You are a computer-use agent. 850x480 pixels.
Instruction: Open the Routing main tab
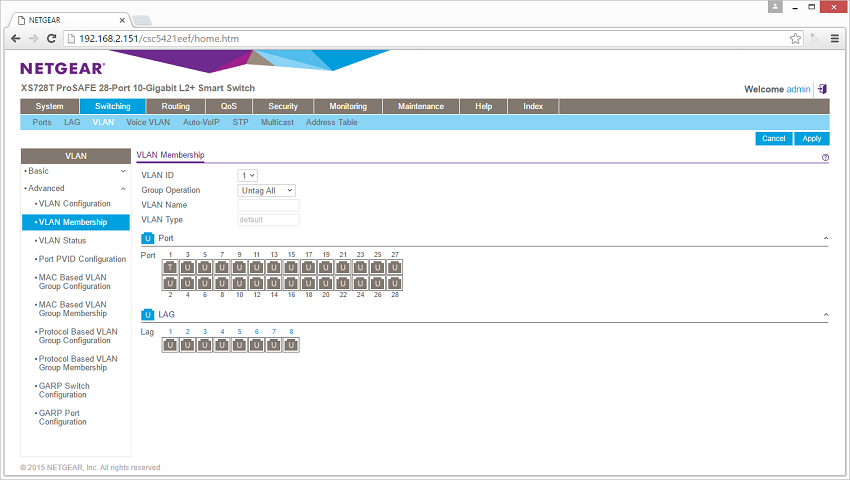(x=176, y=106)
